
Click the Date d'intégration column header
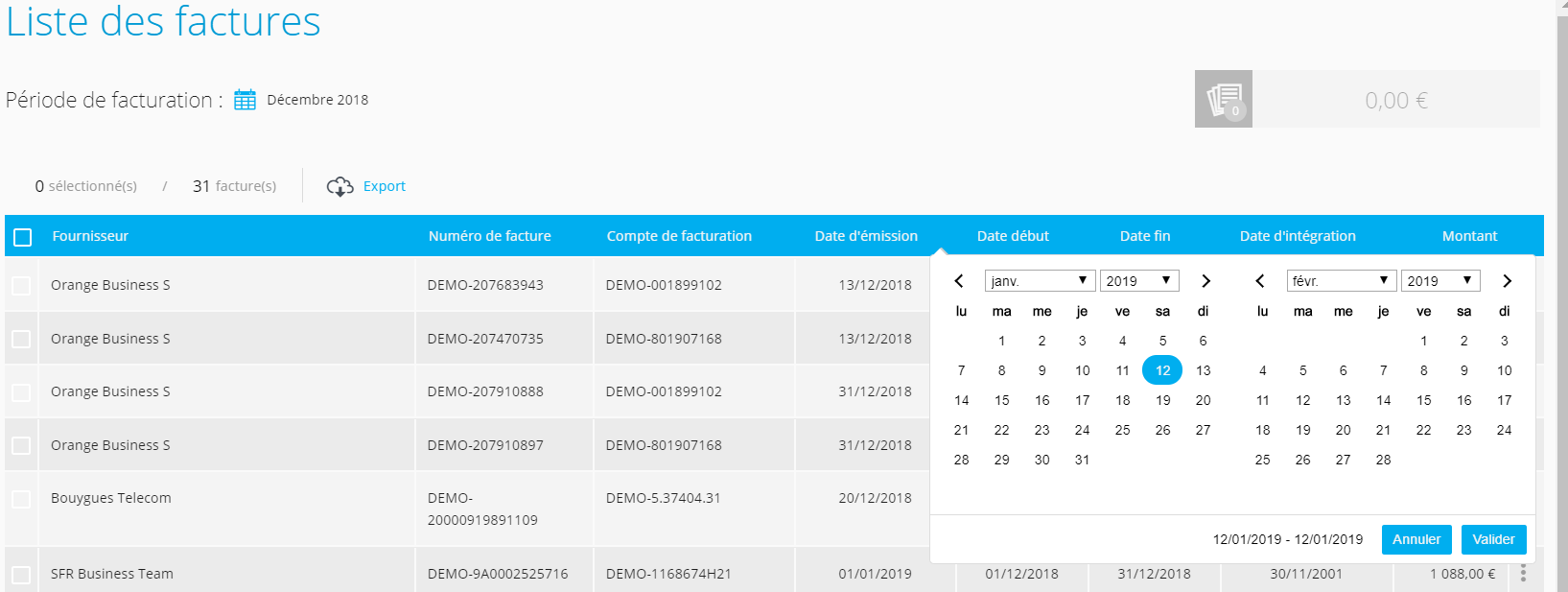[x=1298, y=236]
